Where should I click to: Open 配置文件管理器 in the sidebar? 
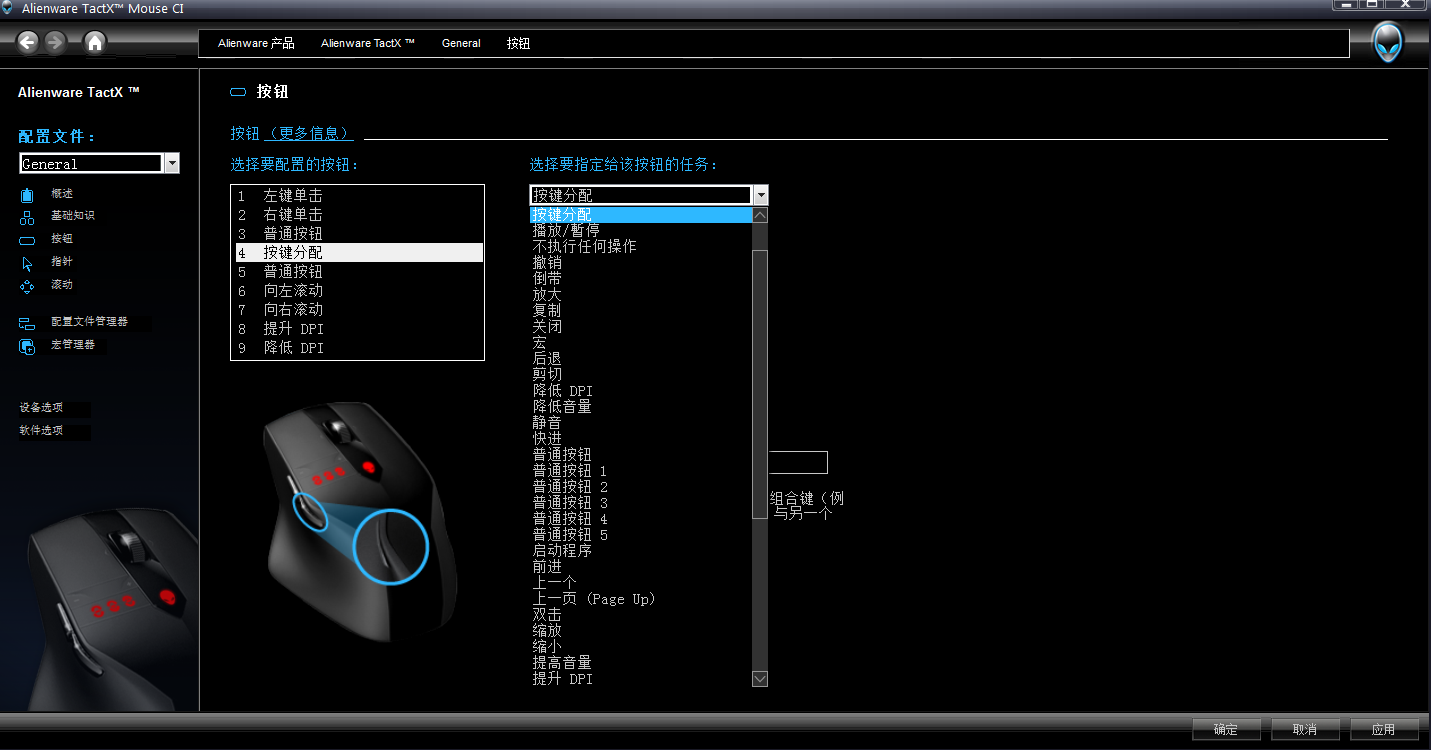tap(90, 322)
